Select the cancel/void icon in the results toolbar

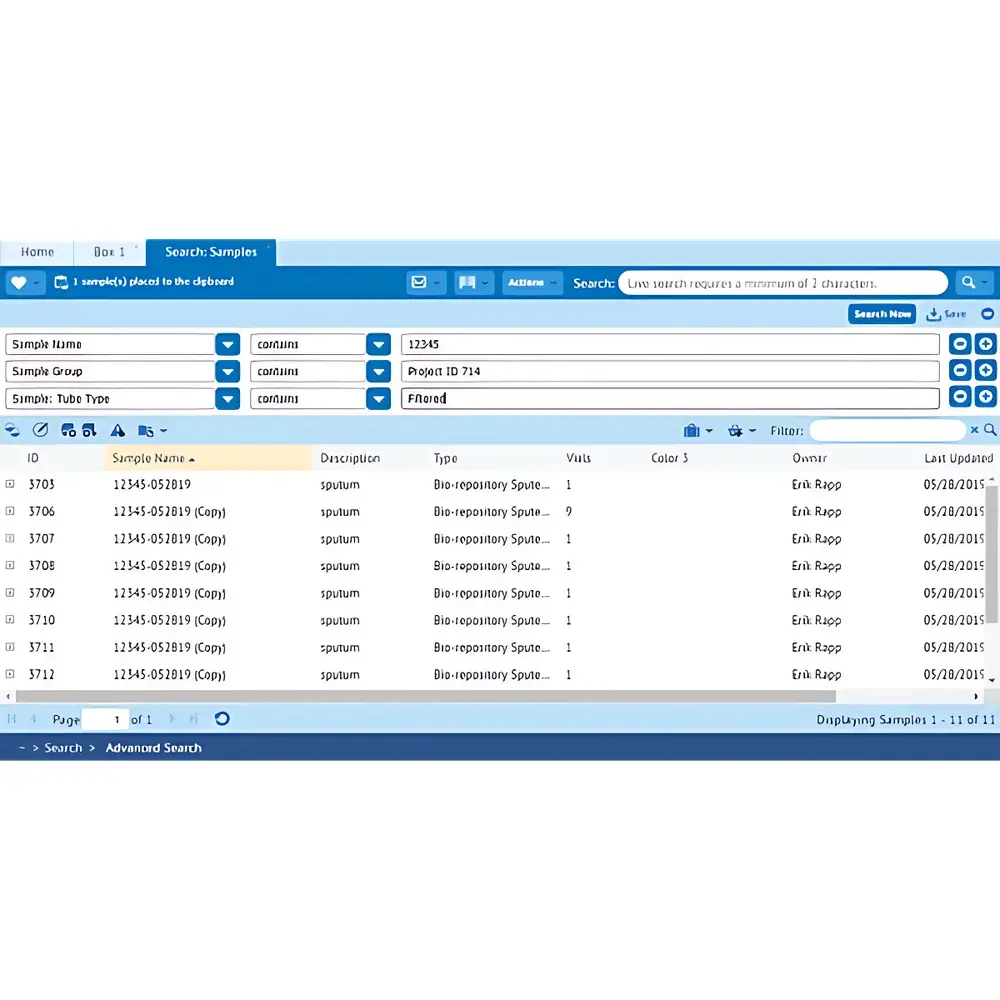tap(40, 430)
